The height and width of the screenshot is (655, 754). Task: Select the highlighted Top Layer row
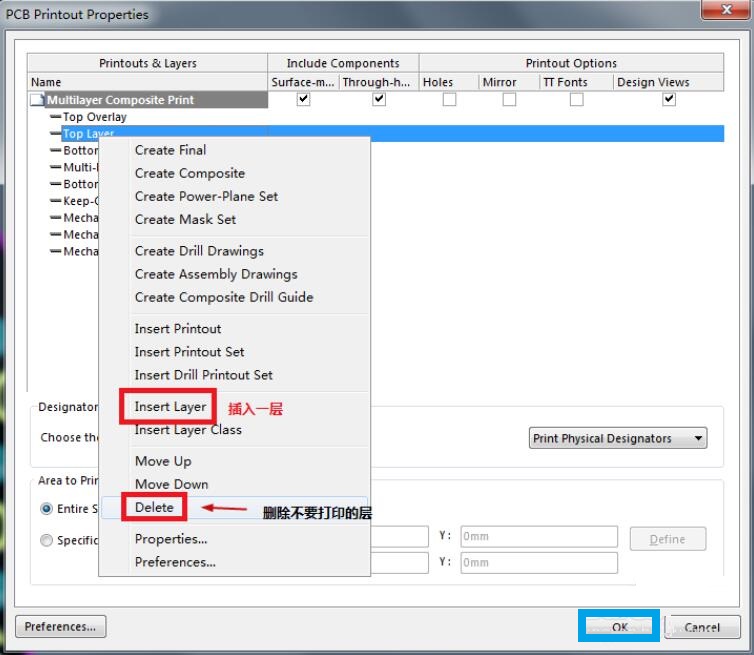click(x=392, y=133)
